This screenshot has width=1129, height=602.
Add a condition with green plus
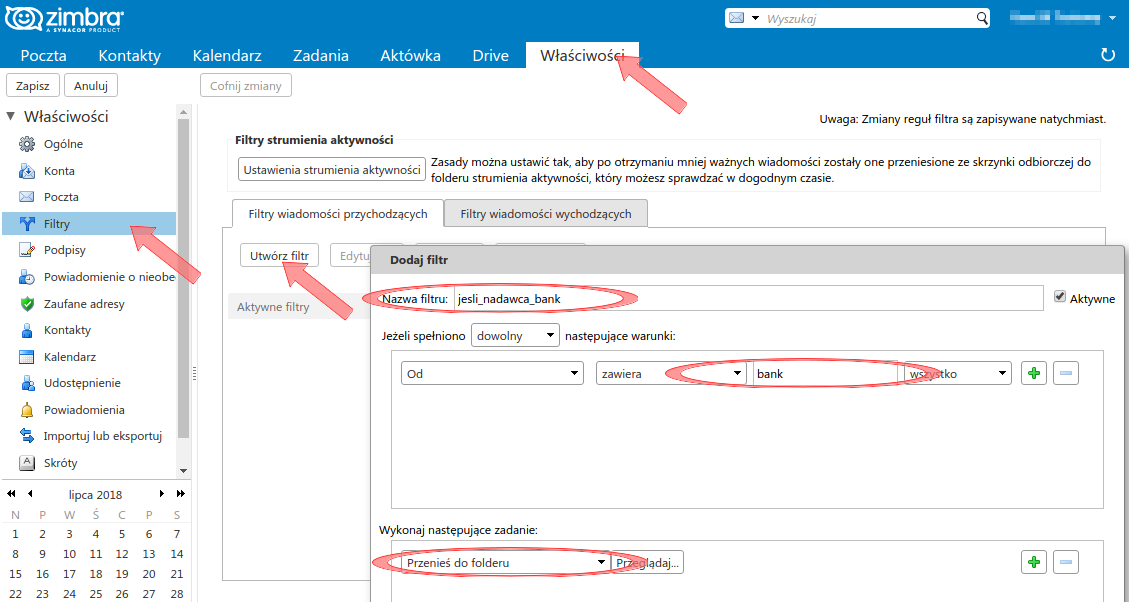pos(1034,373)
